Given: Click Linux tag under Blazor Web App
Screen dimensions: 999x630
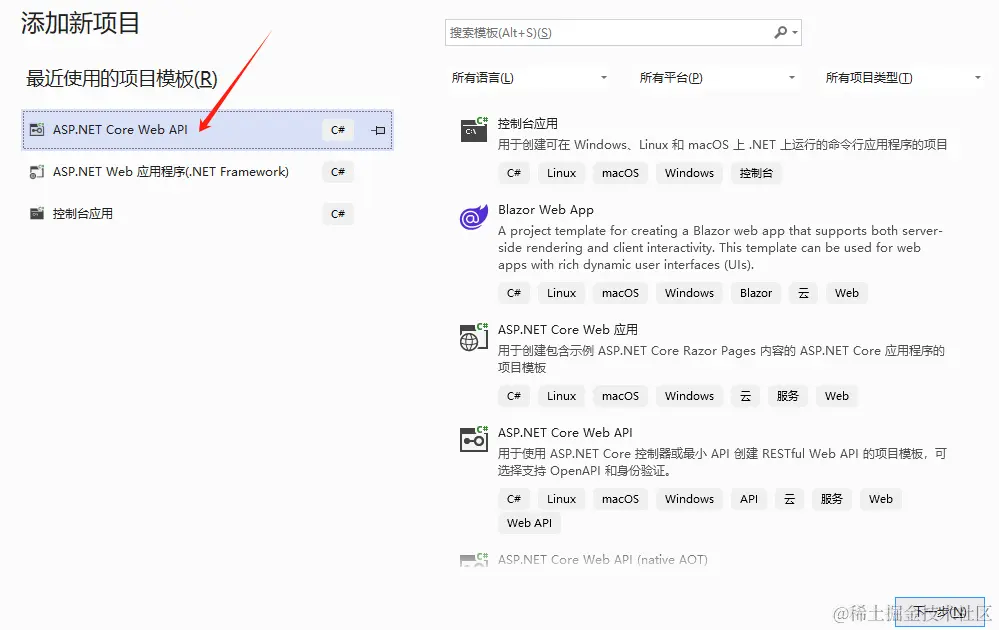Looking at the screenshot, I should pos(561,293).
